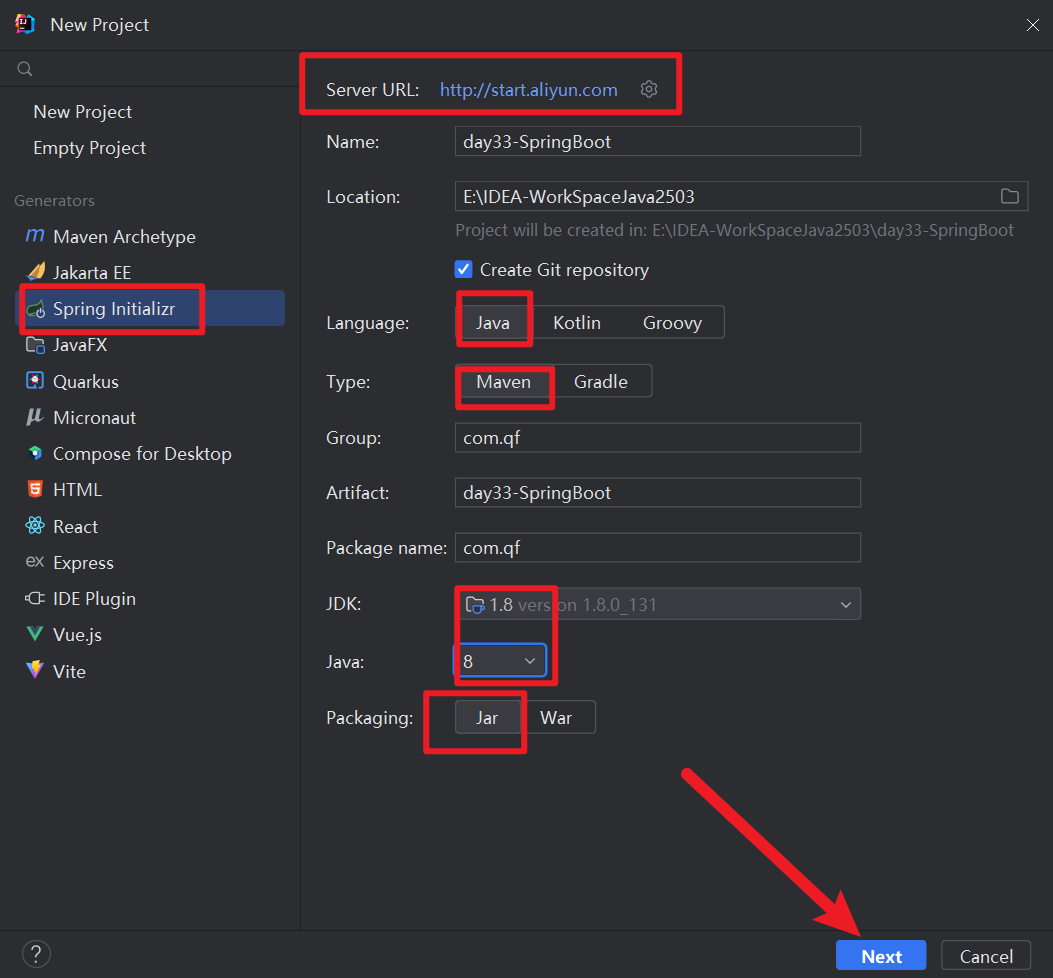Image resolution: width=1053 pixels, height=978 pixels.
Task: Select Groovy as the language
Action: click(672, 322)
